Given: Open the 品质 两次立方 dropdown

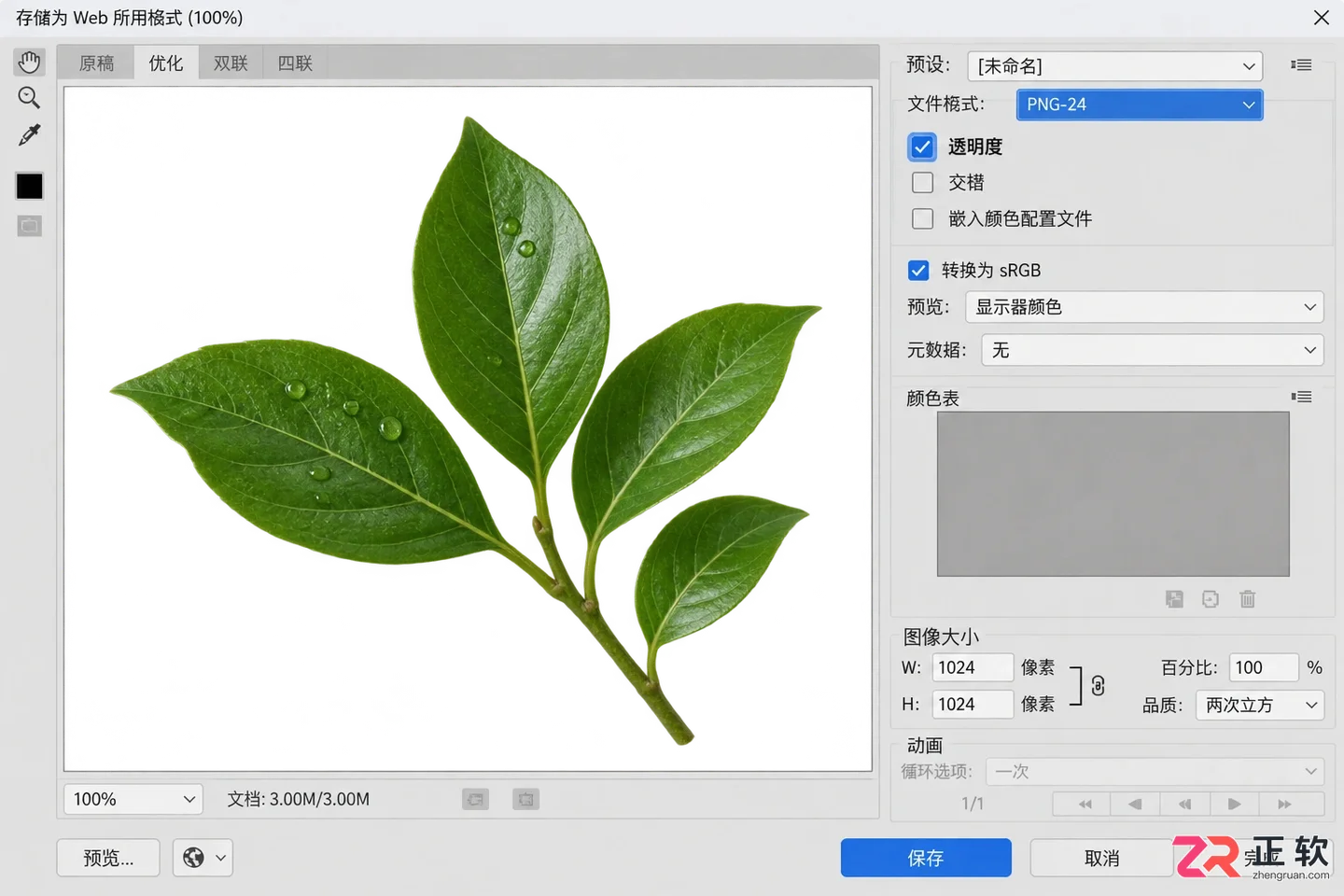Looking at the screenshot, I should (x=1259, y=705).
